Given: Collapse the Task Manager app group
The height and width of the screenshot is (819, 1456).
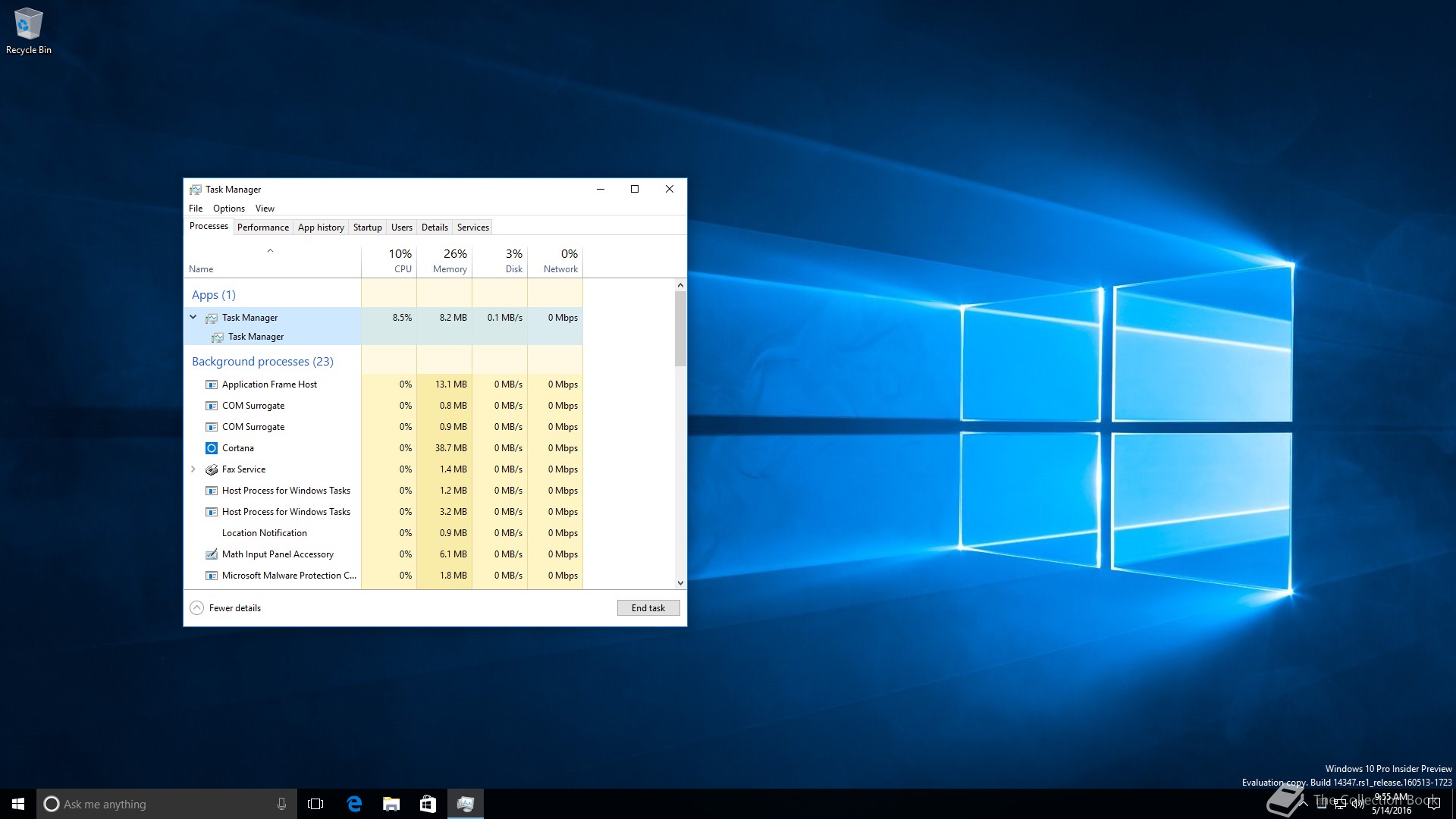Looking at the screenshot, I should click(x=193, y=317).
